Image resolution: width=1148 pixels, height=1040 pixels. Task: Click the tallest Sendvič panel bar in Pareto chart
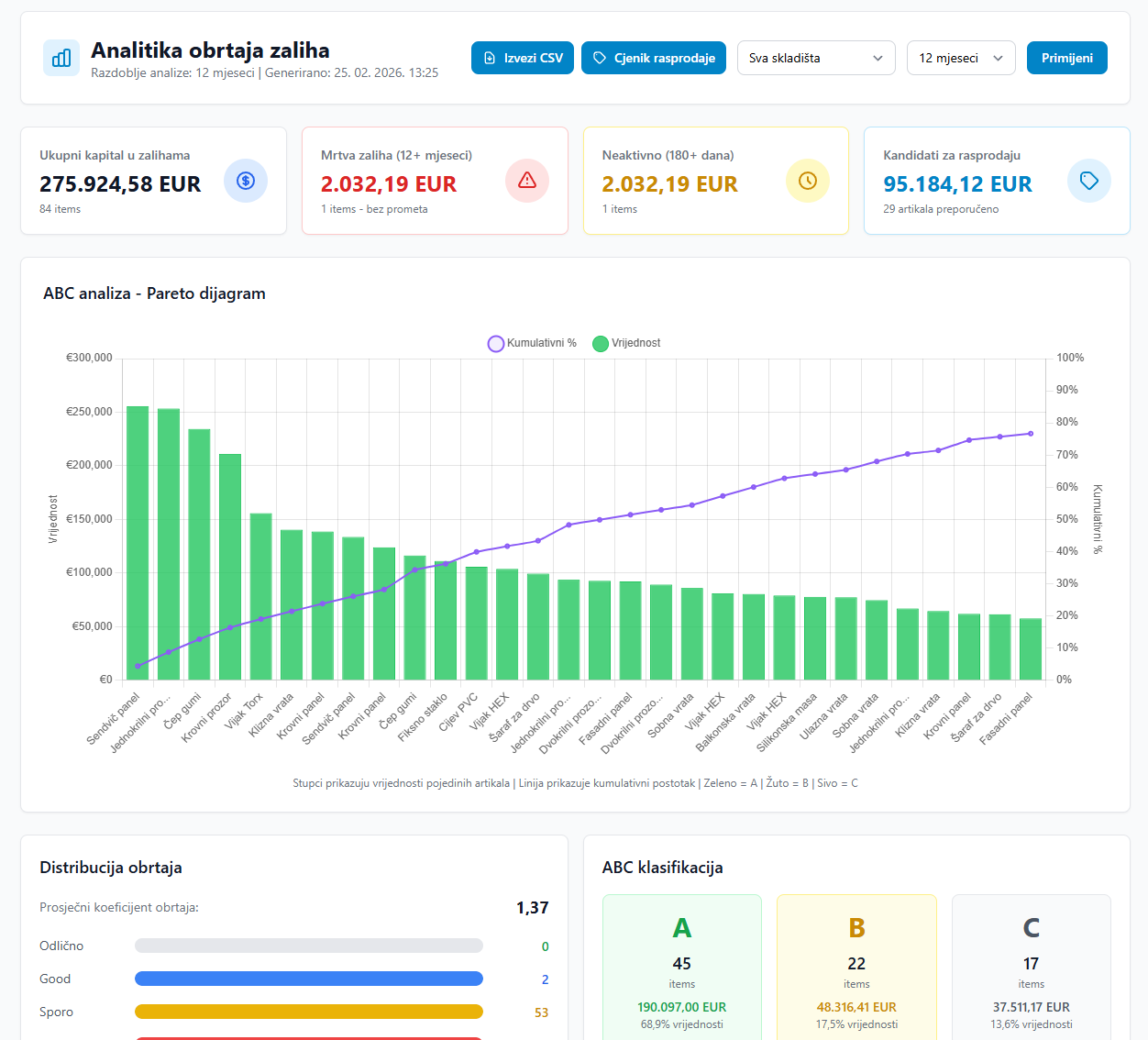pyautogui.click(x=138, y=541)
